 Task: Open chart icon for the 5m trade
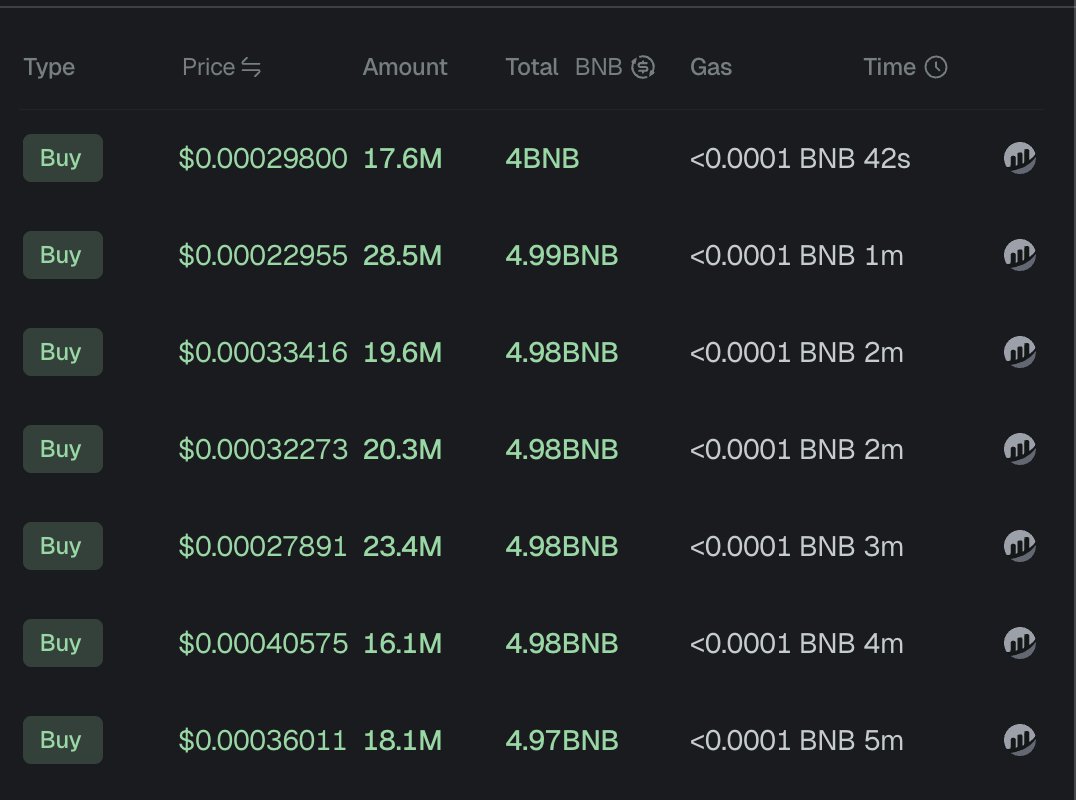click(1020, 740)
